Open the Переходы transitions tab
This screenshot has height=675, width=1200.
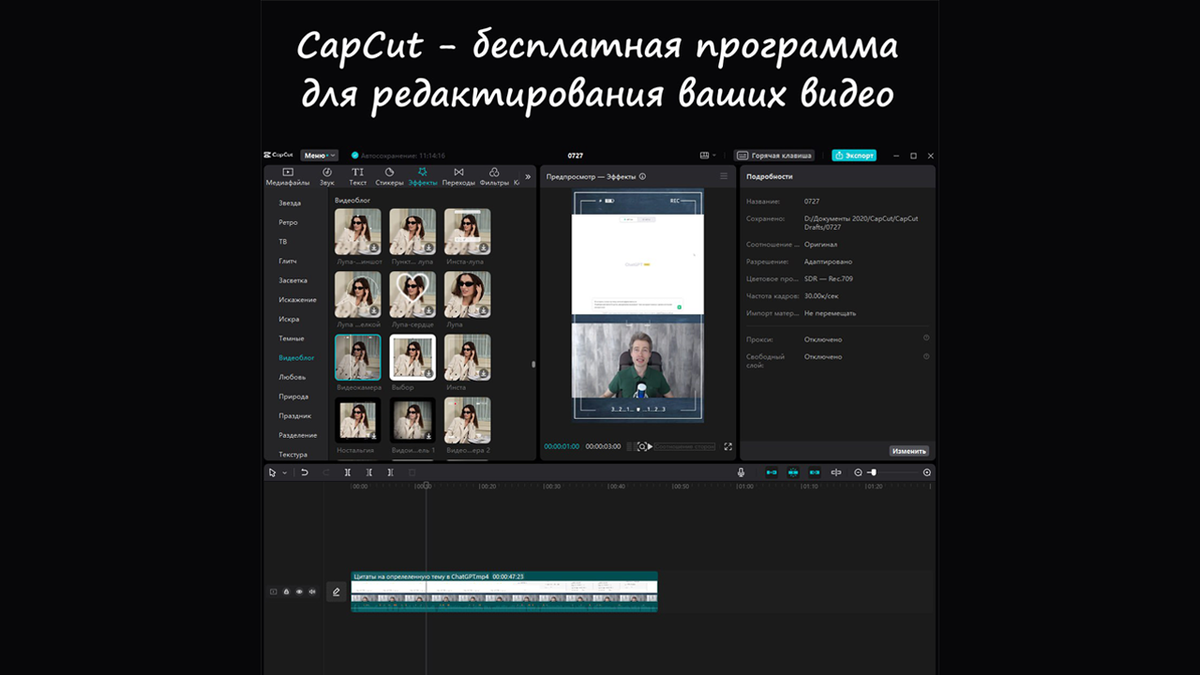pyautogui.click(x=458, y=177)
